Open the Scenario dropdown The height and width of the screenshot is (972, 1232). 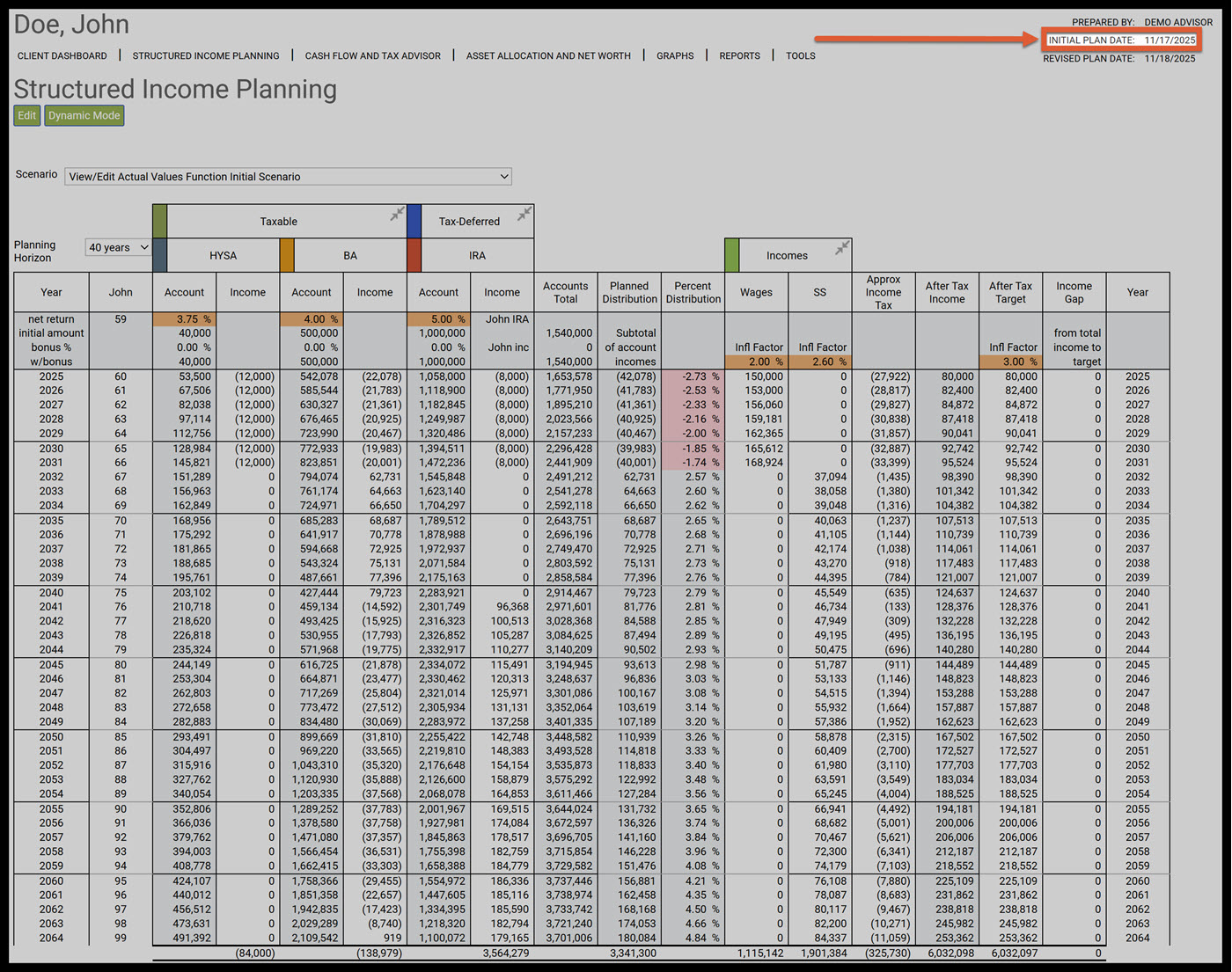tap(288, 177)
